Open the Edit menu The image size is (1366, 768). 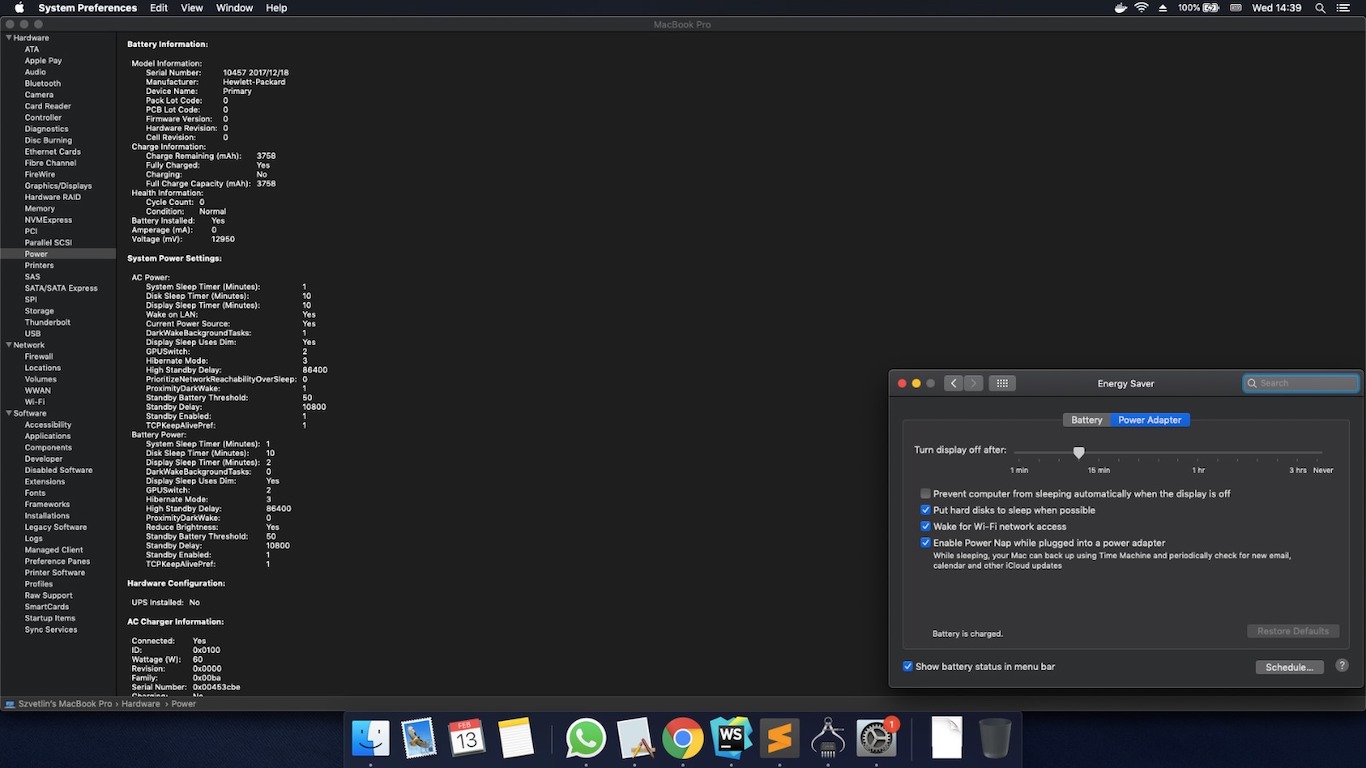(159, 8)
